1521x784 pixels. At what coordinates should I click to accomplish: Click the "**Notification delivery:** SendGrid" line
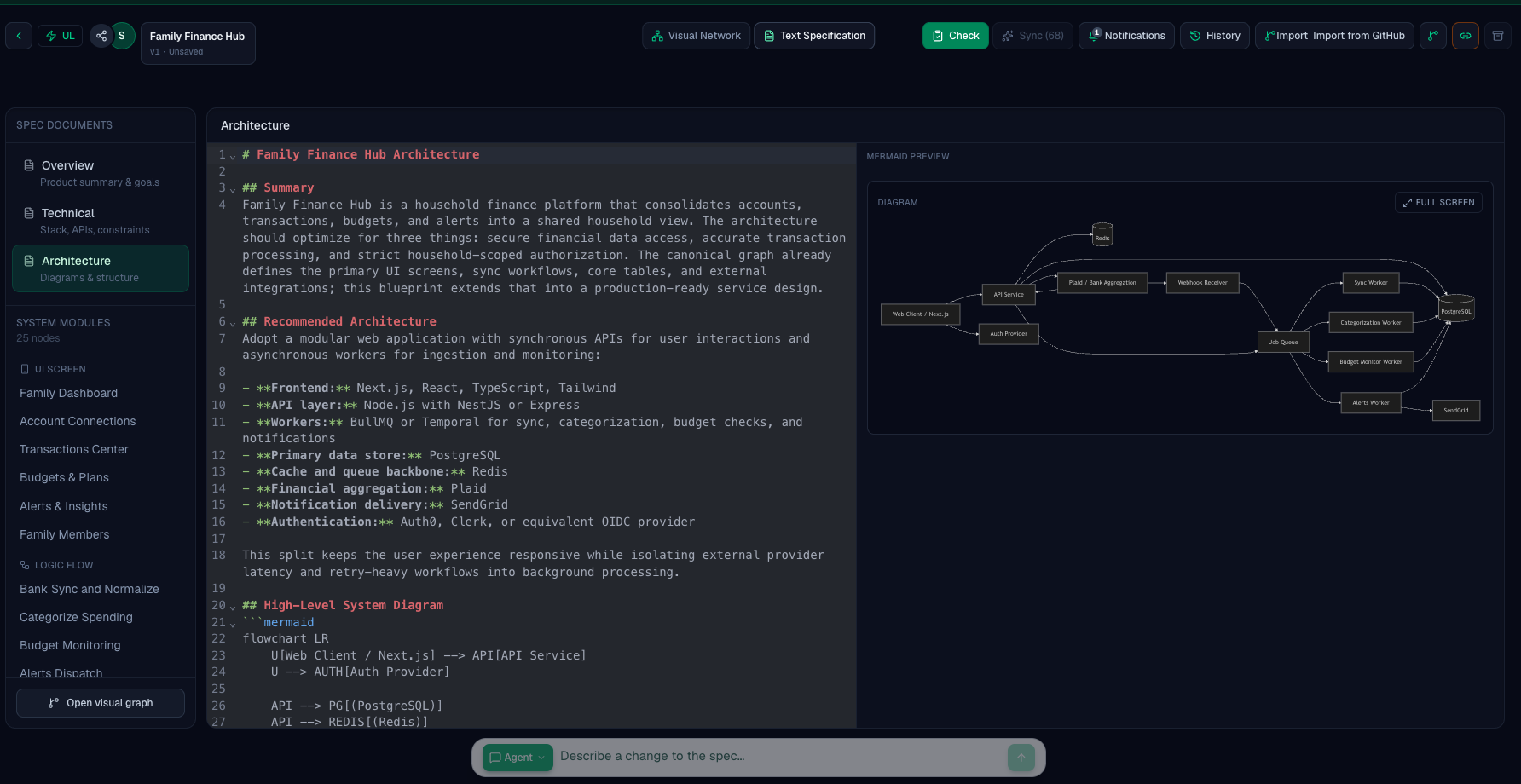coord(375,504)
